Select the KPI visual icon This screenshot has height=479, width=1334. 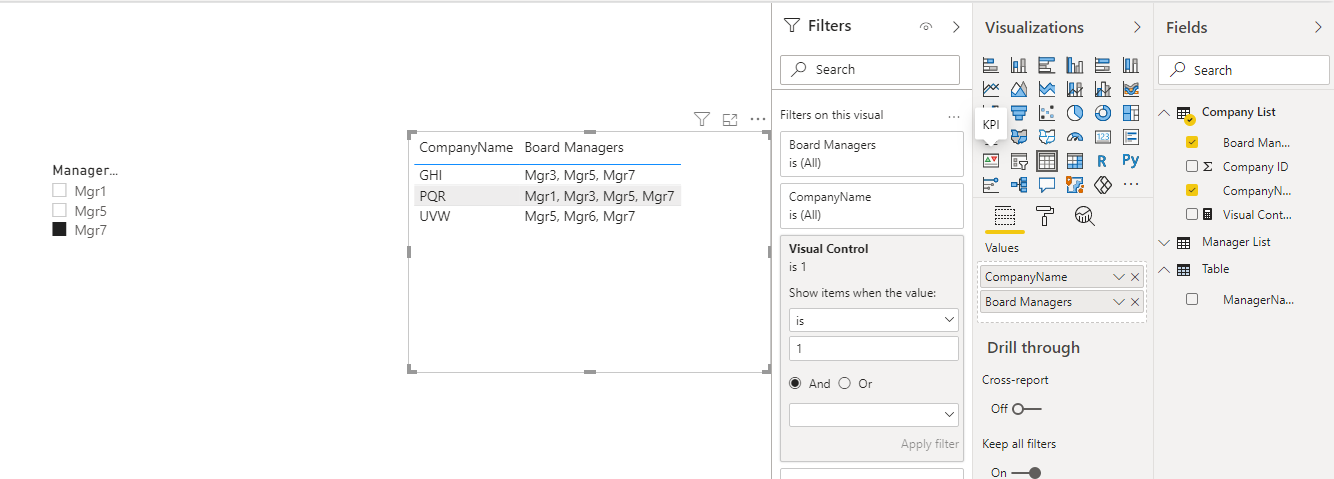991,161
